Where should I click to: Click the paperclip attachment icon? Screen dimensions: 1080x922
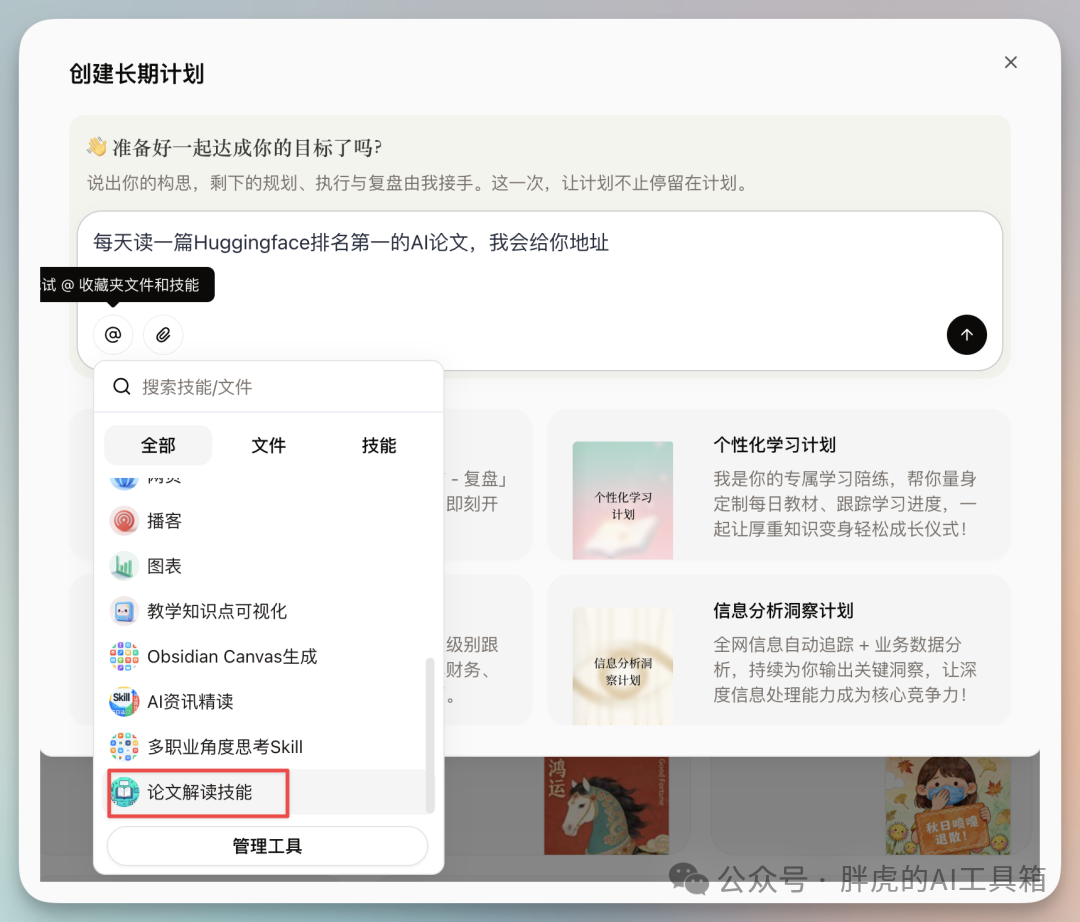[163, 335]
